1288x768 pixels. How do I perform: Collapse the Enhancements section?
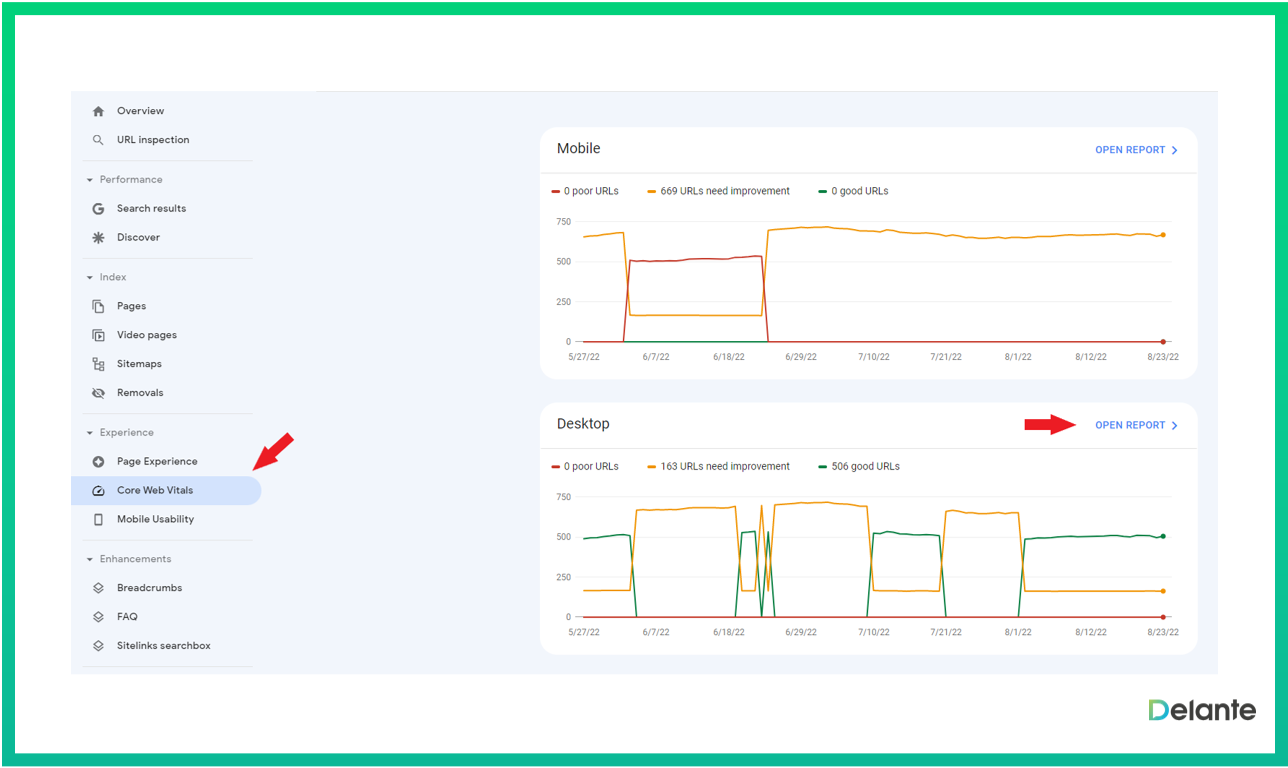click(90, 559)
